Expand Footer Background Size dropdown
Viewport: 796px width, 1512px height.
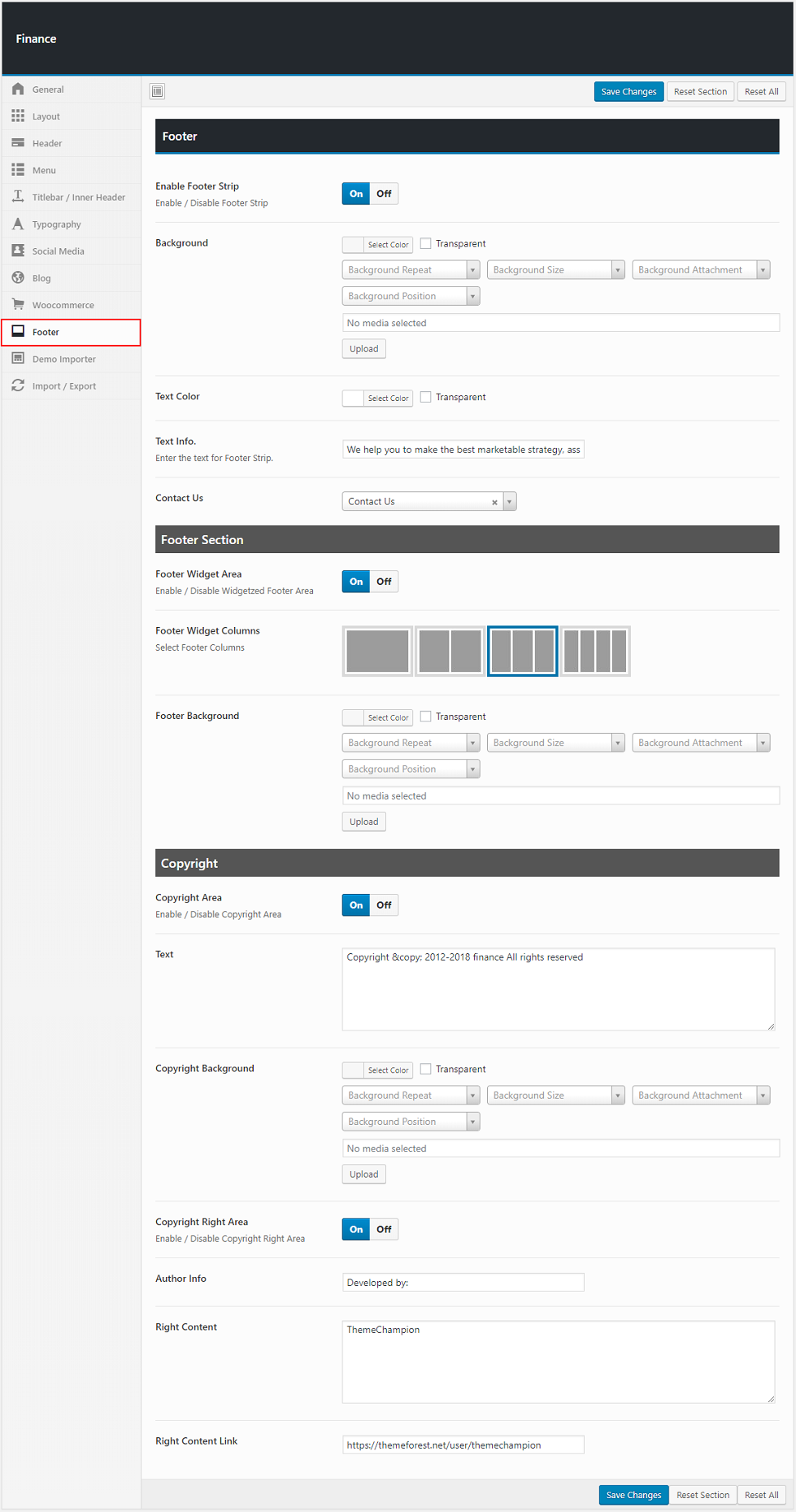(x=555, y=743)
